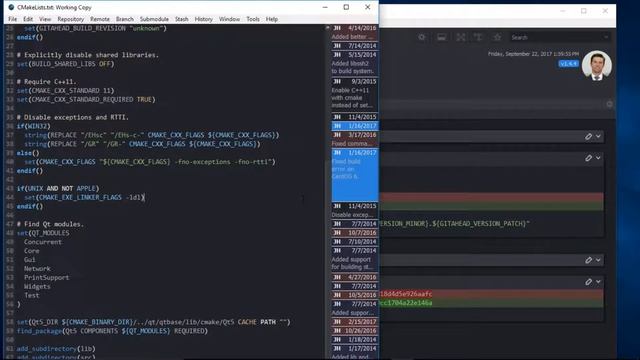Click the first edit pencil icon in diff list
Image resolution: width=640 pixels, height=360 pixels.
click(588, 137)
